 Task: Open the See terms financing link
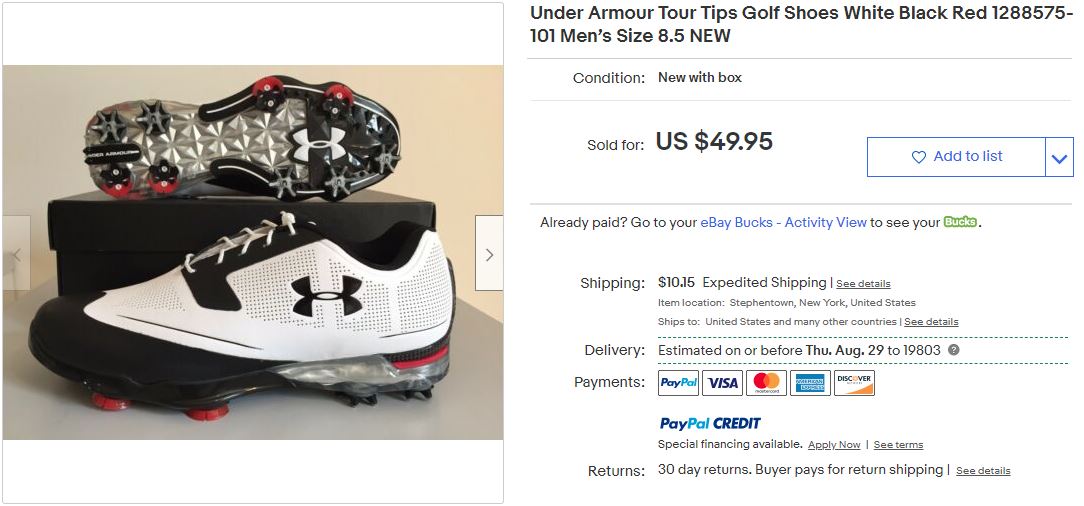click(x=898, y=445)
